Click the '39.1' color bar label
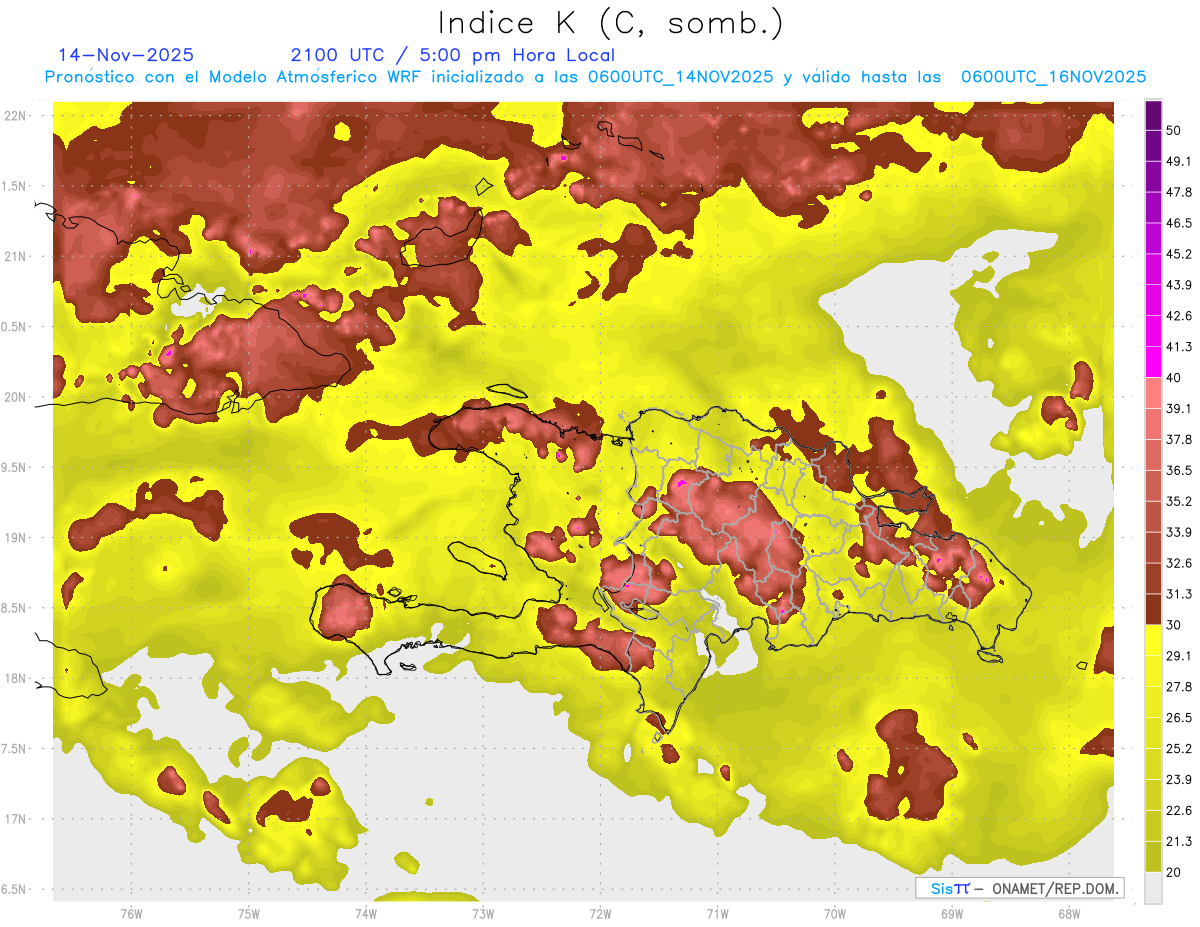1200x927 pixels. click(1179, 409)
